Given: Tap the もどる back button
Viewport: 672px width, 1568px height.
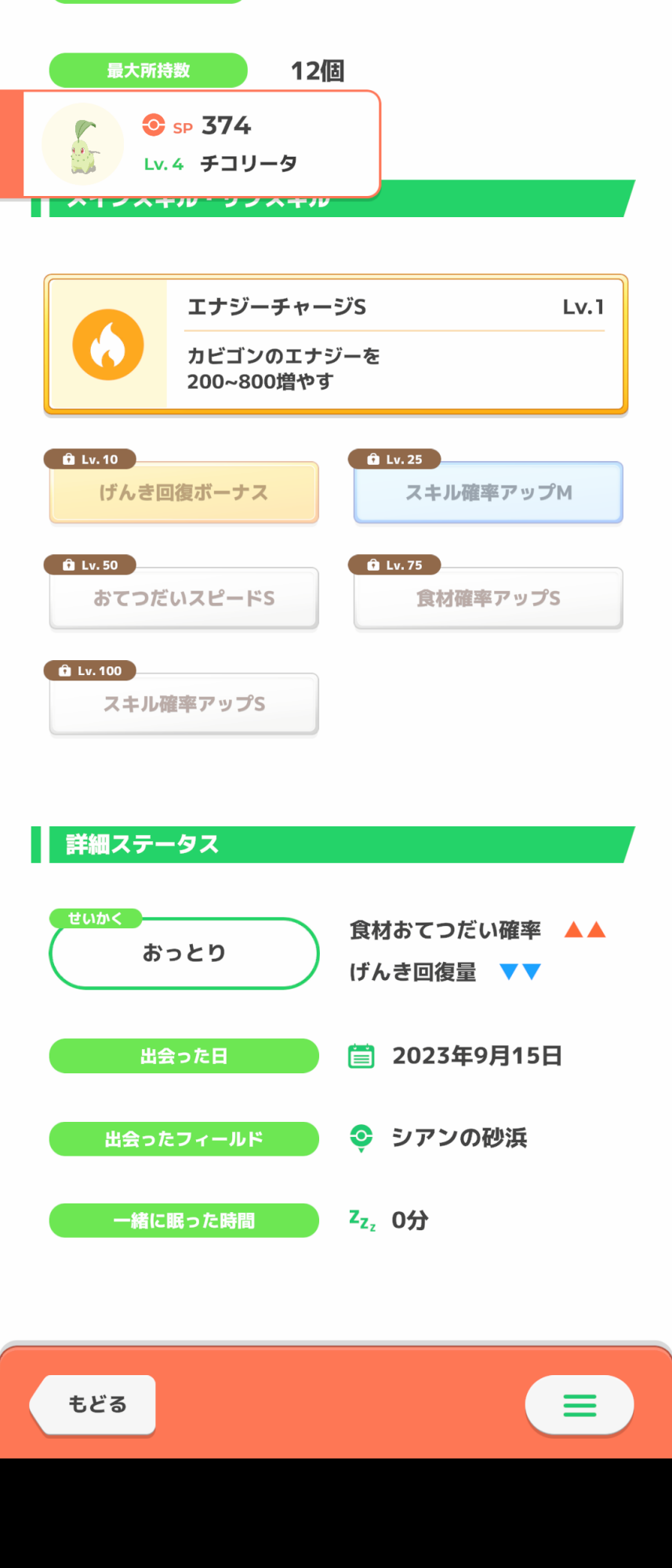Looking at the screenshot, I should (x=93, y=1405).
